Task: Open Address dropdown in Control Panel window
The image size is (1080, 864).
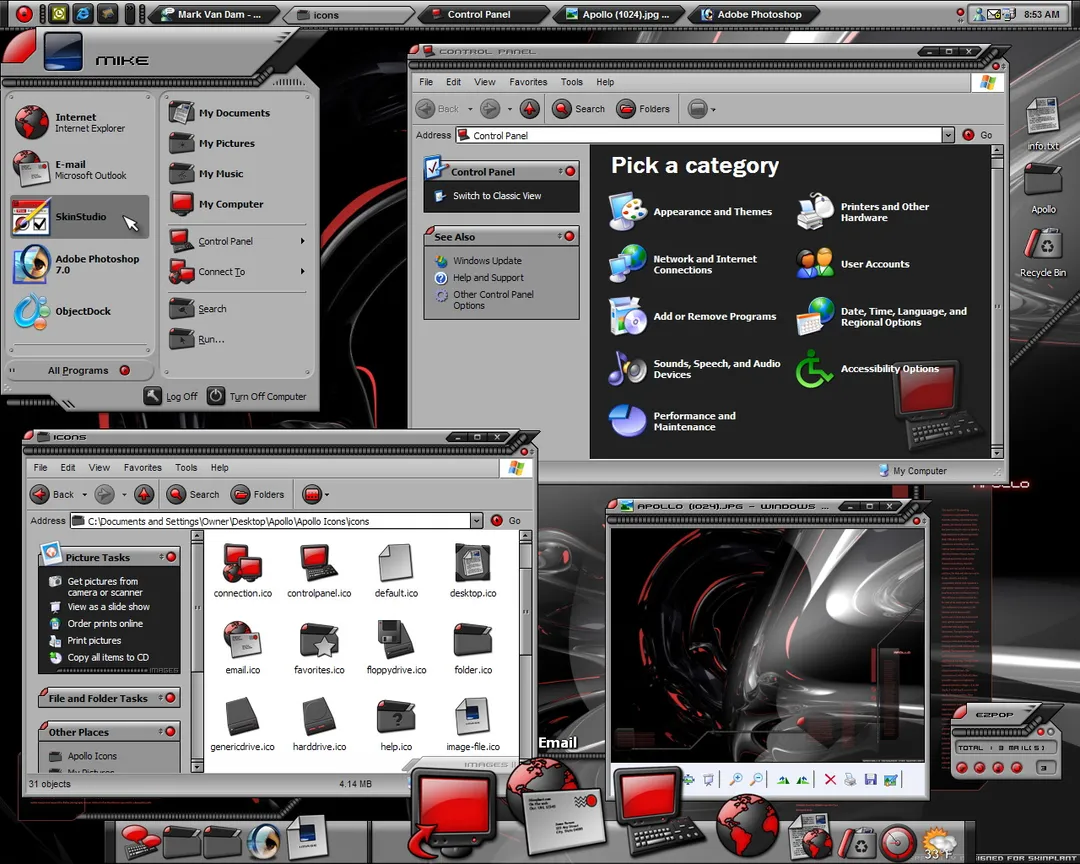Action: [x=948, y=135]
